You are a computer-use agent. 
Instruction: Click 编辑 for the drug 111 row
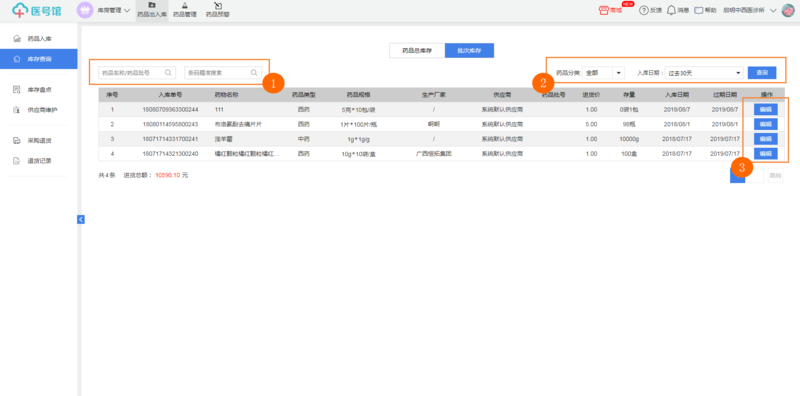tap(765, 109)
